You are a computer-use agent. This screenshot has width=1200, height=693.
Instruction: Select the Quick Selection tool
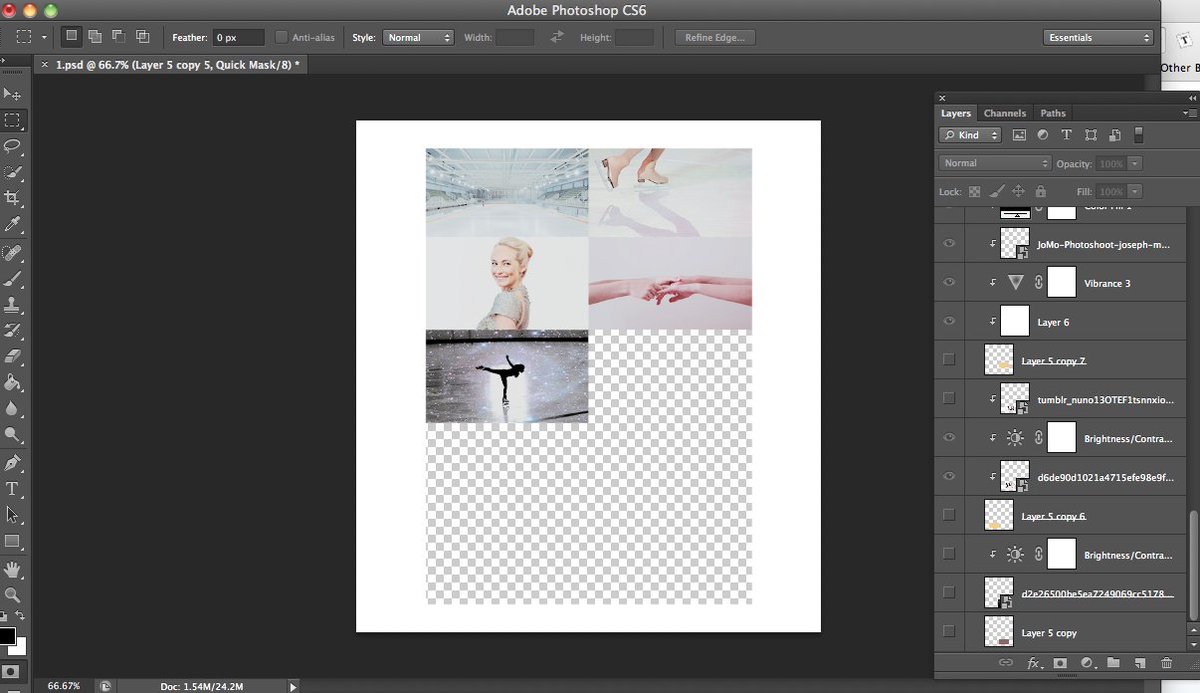pos(13,172)
